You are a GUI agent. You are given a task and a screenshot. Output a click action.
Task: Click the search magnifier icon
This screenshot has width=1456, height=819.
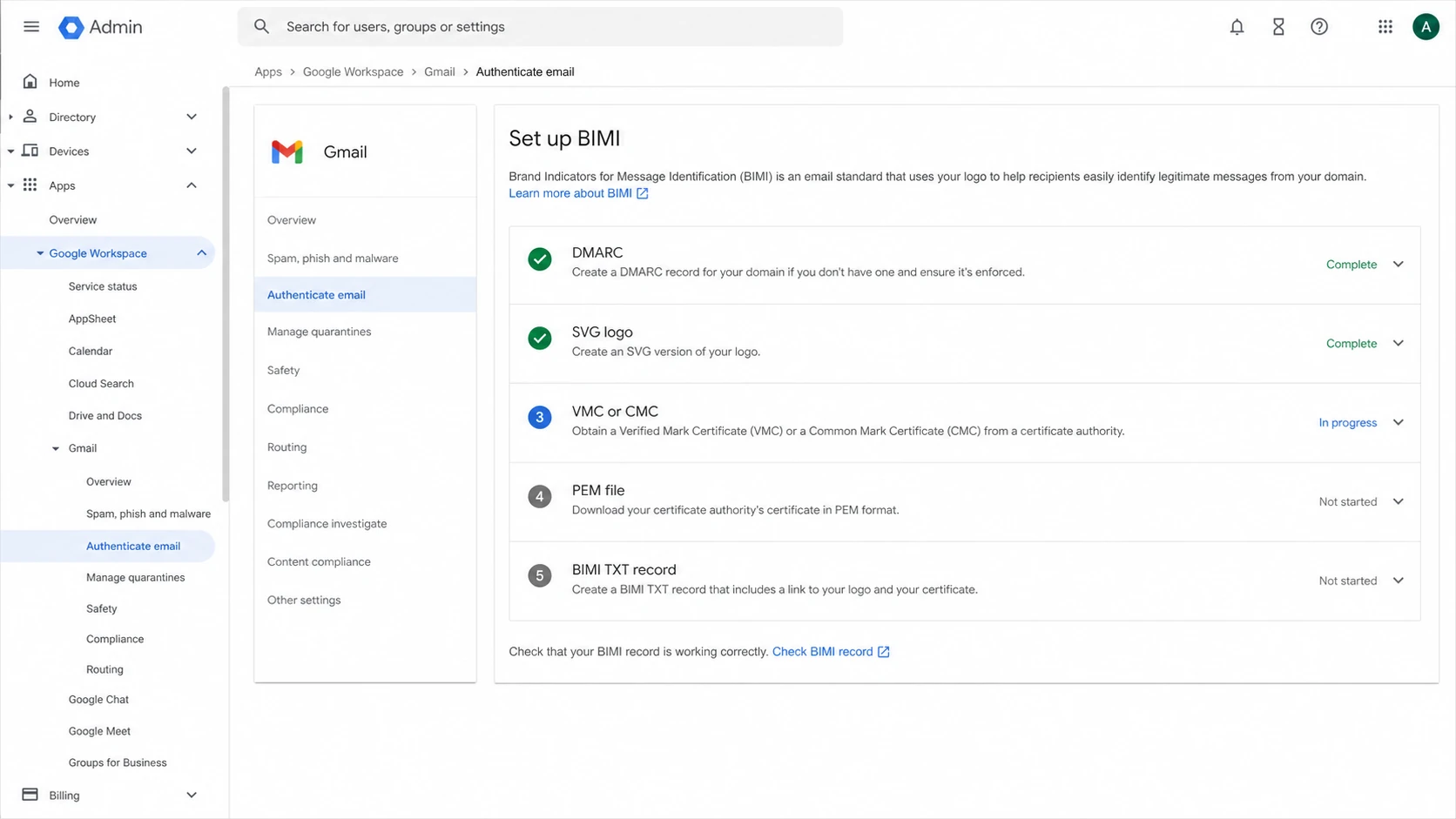(261, 27)
